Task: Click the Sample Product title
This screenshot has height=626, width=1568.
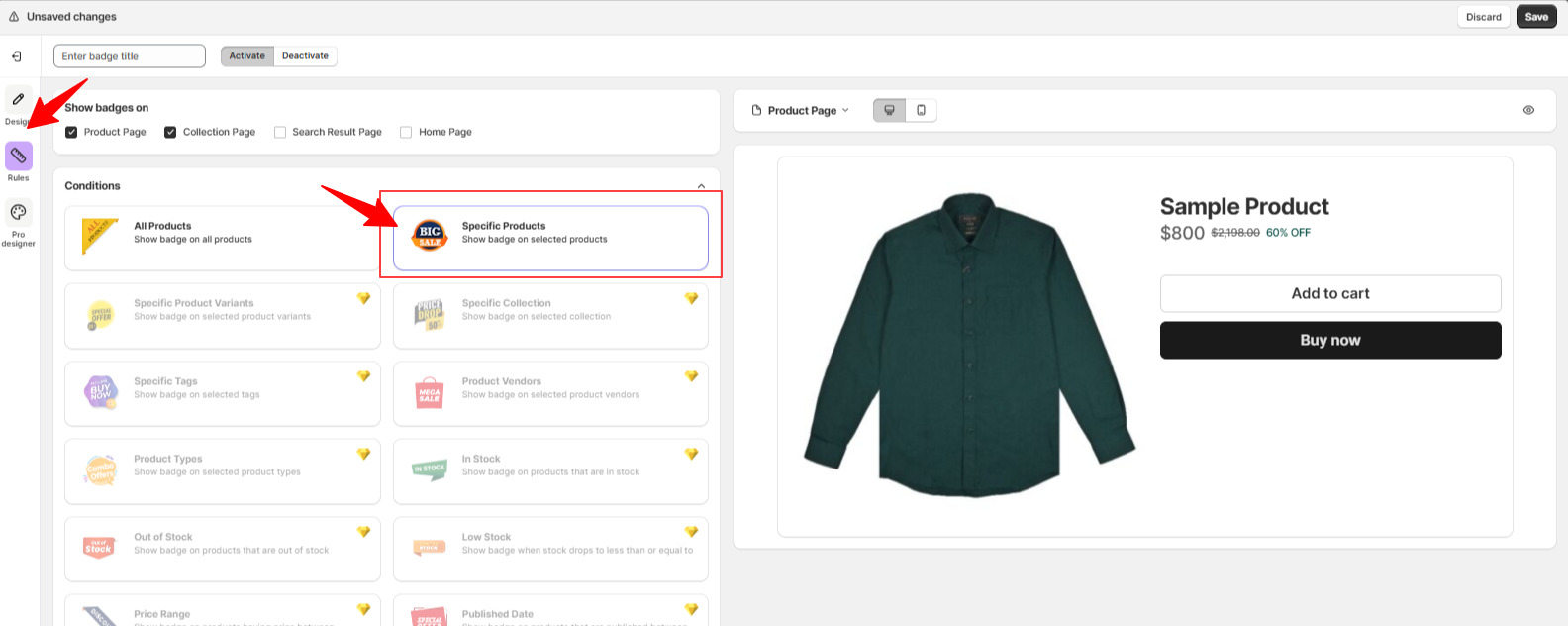Action: point(1244,206)
